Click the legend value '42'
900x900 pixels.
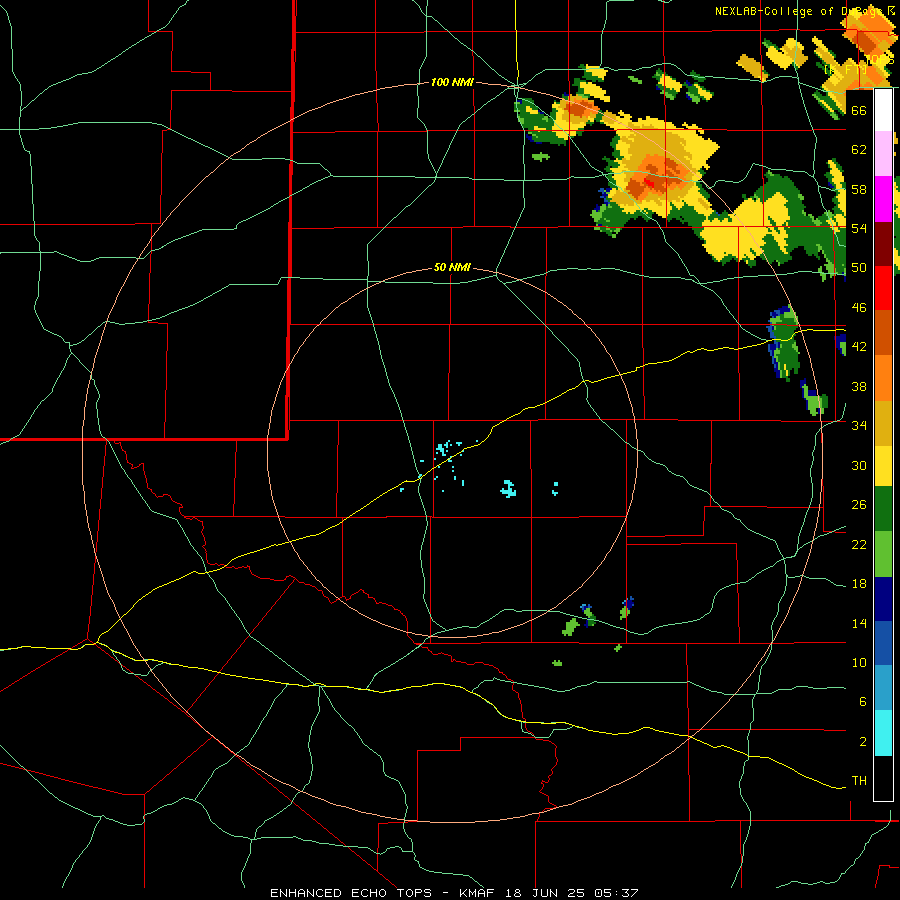click(859, 347)
